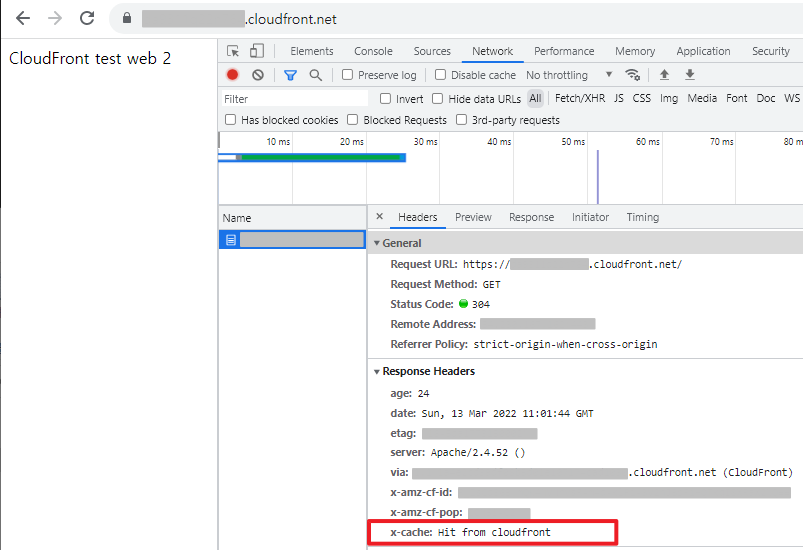Reload the page
The height and width of the screenshot is (550, 803).
coord(87,18)
